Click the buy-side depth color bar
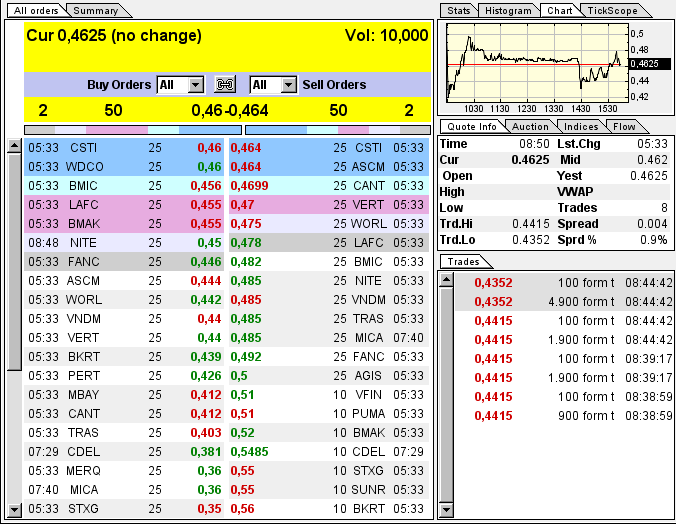This screenshot has width=676, height=525. (x=133, y=130)
